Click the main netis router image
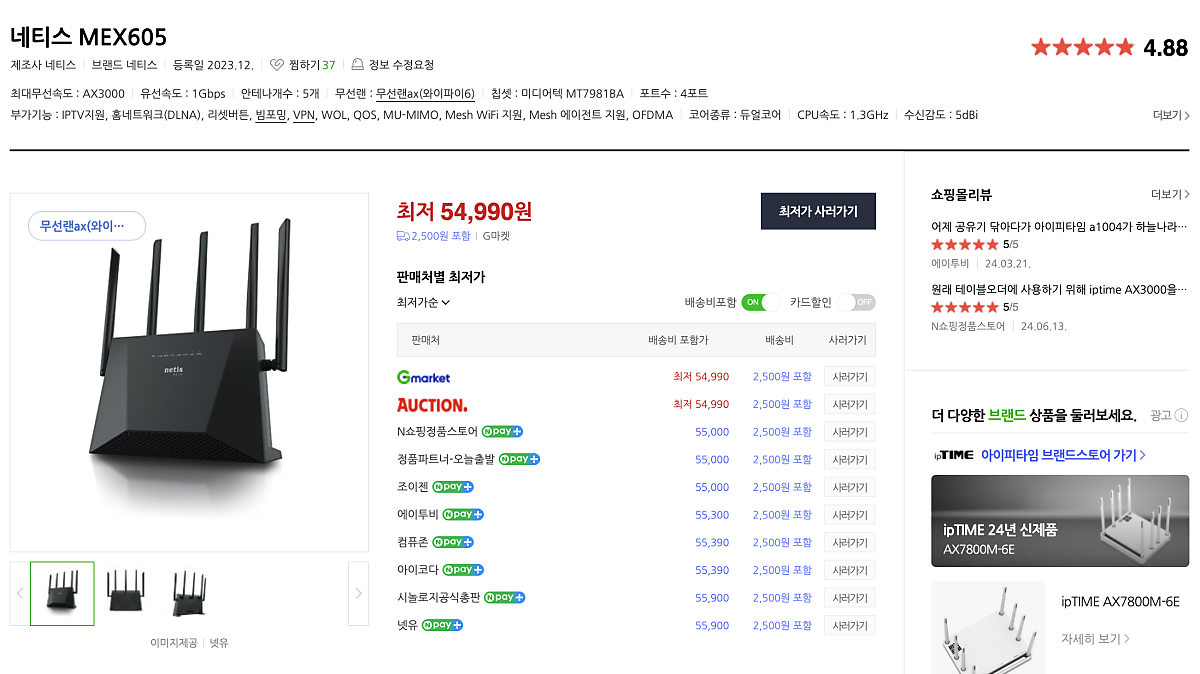 [x=189, y=372]
